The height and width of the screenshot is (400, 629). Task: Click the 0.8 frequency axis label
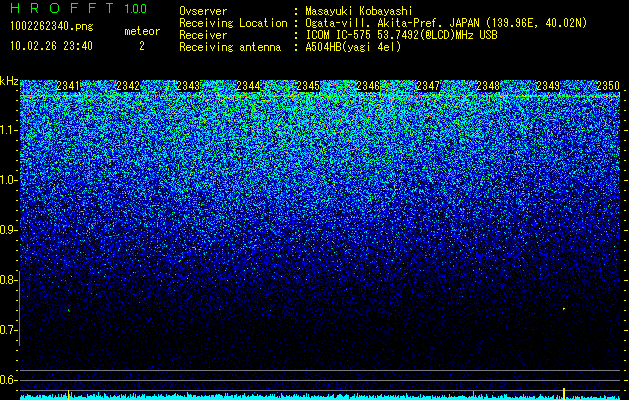coord(7,280)
